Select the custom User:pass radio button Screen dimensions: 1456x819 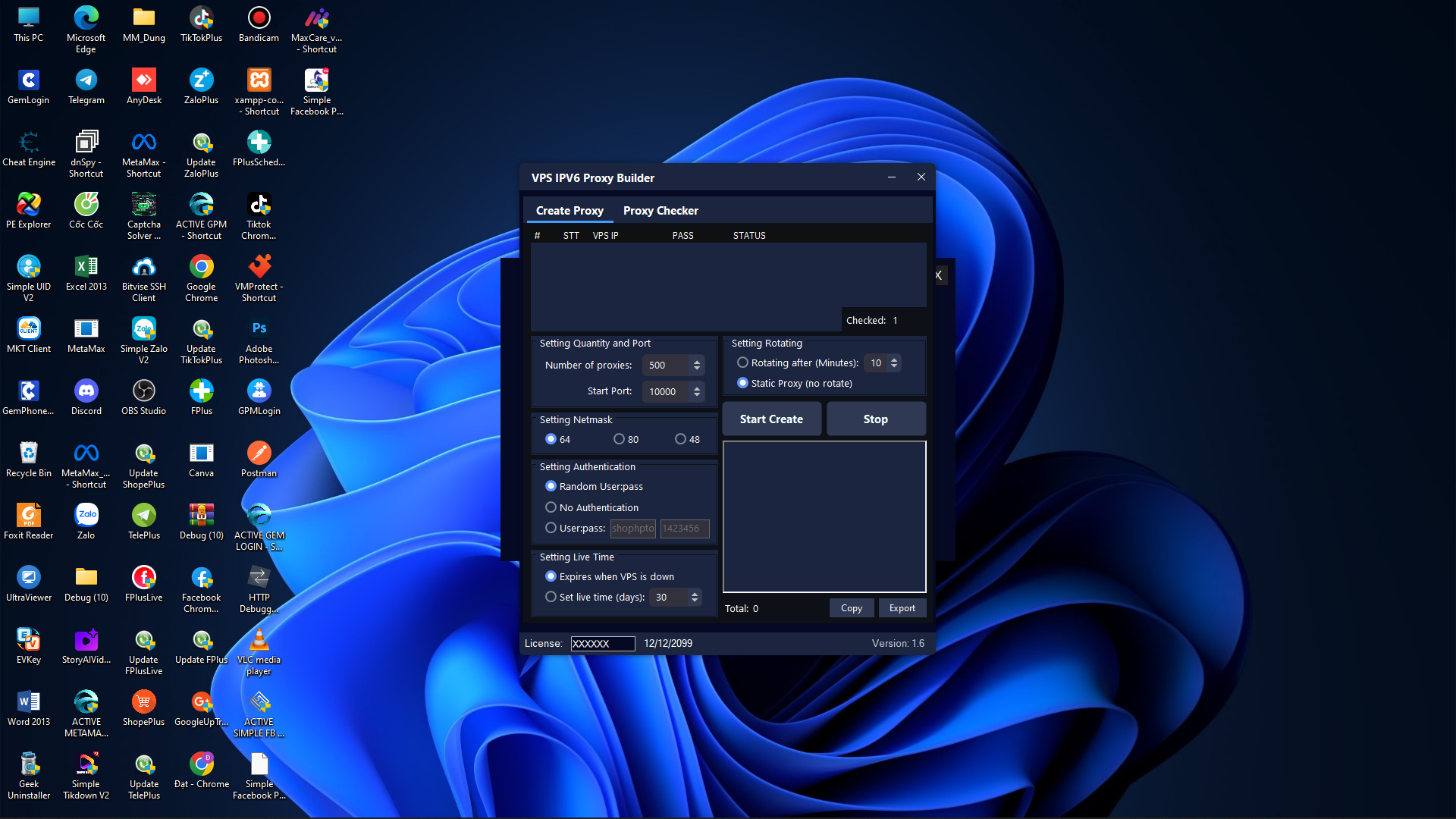coord(551,528)
